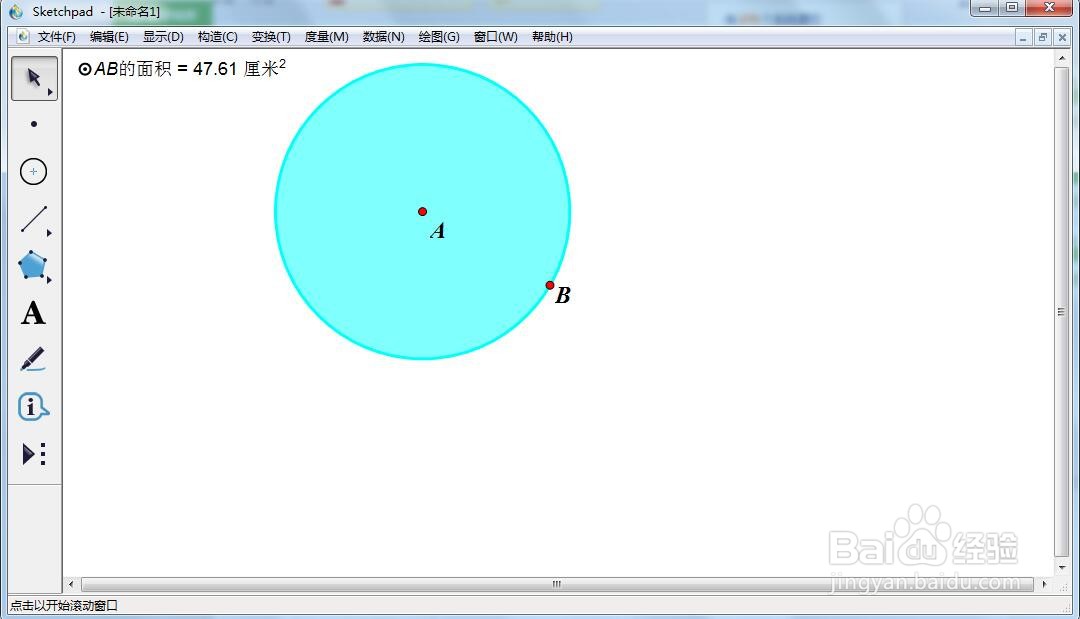Select the Text tool labeled A

click(x=33, y=313)
